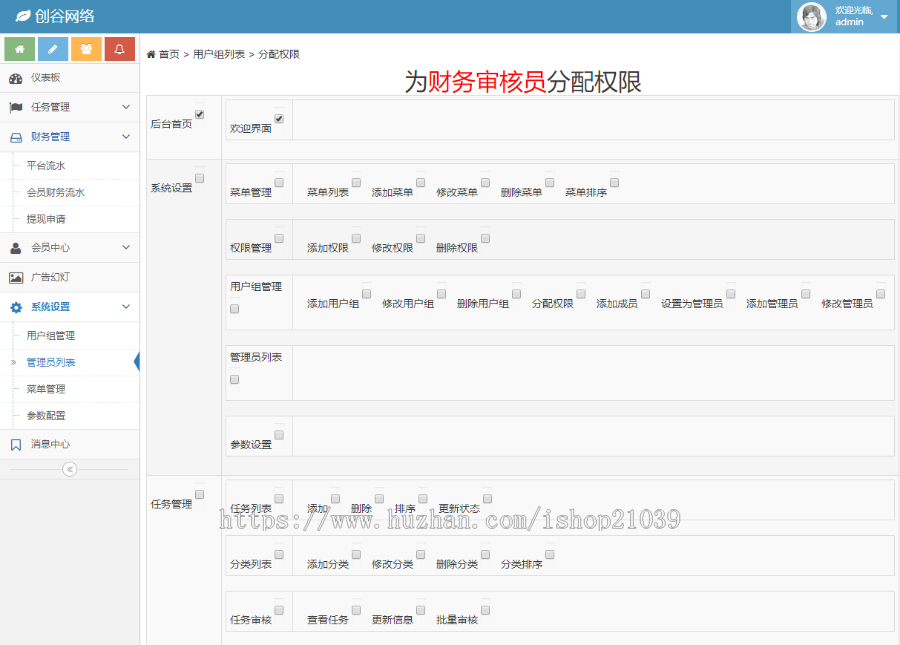The width and height of the screenshot is (900, 645).
Task: Click the blue pencil edit icon
Action: pyautogui.click(x=53, y=48)
